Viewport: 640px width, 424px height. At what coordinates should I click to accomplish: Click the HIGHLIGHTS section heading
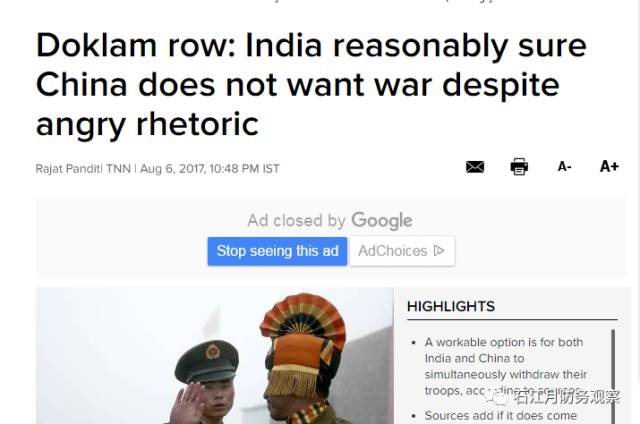point(451,306)
